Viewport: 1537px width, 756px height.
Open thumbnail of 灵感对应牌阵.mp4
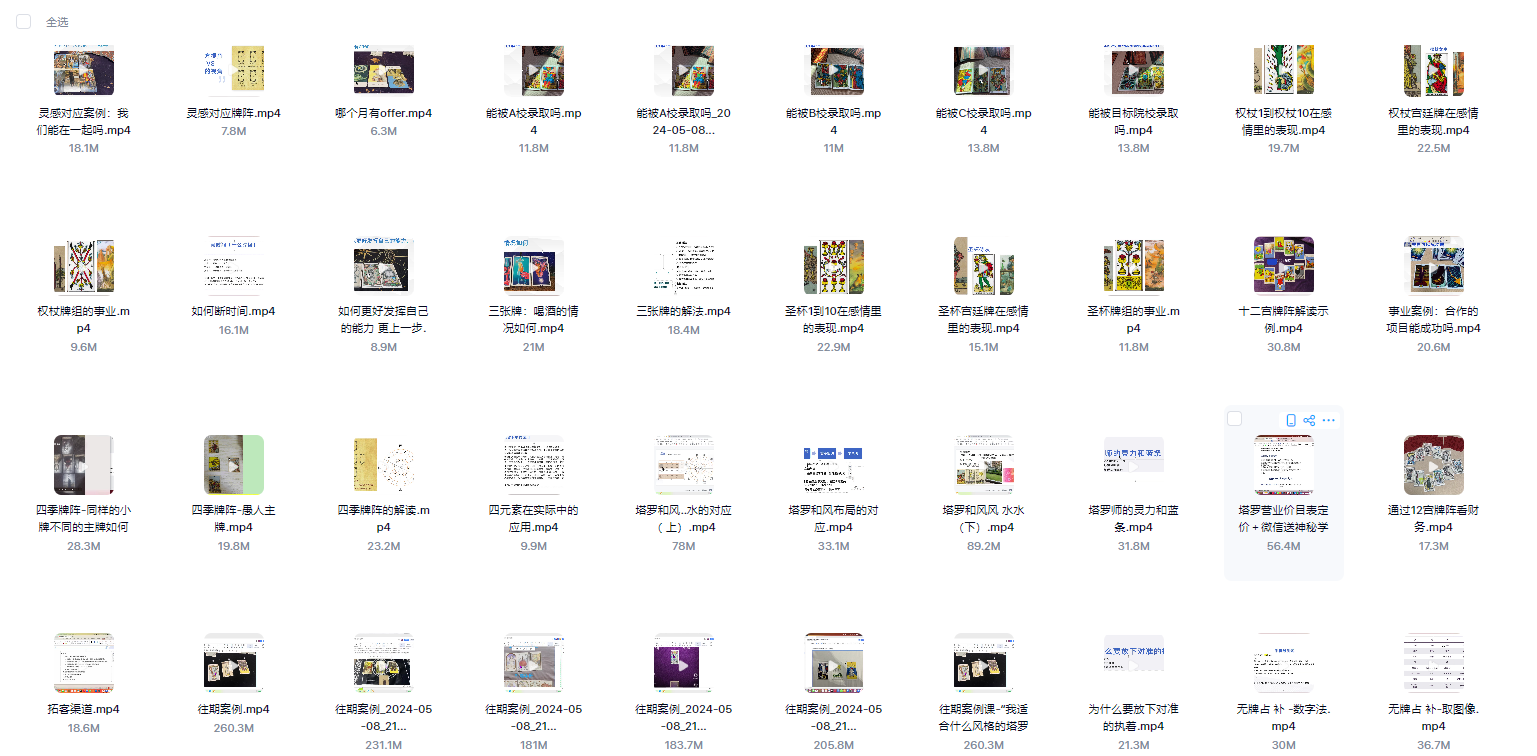(x=234, y=69)
